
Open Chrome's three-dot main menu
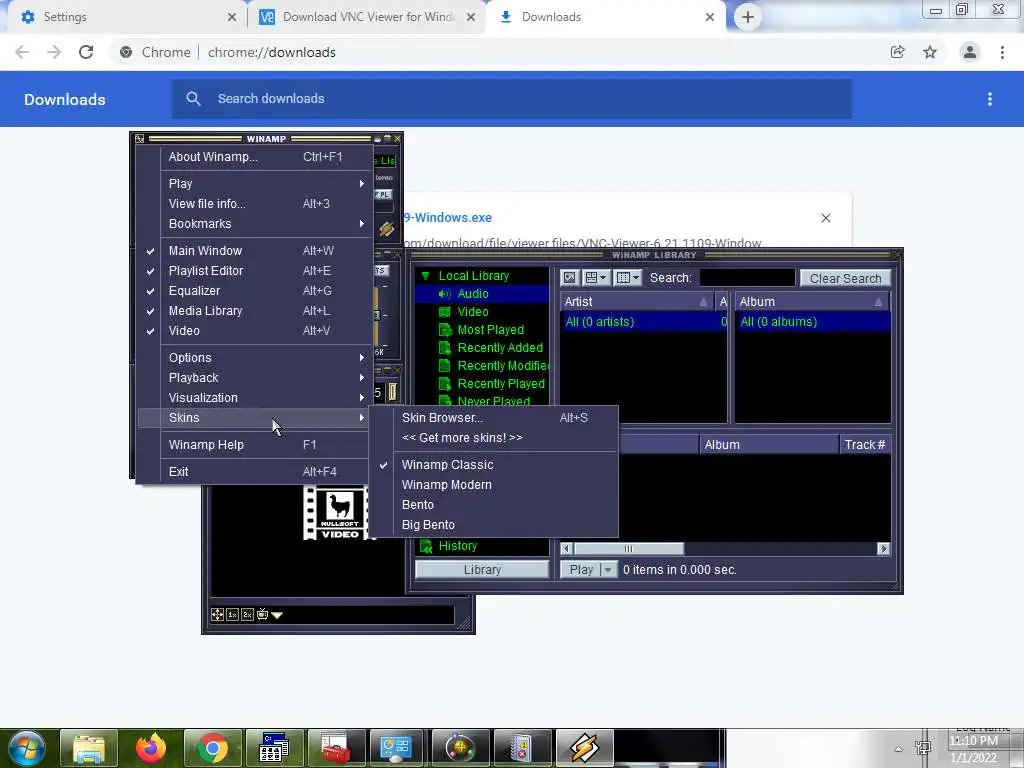1002,52
